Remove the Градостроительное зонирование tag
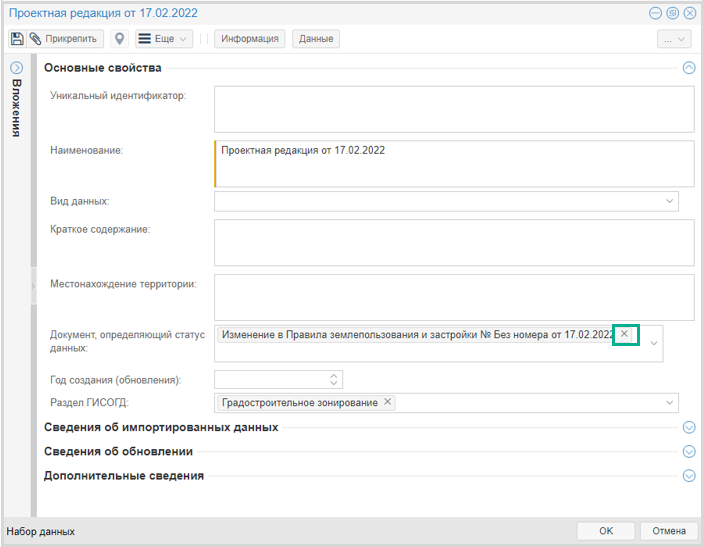Image resolution: width=704 pixels, height=547 pixels. [x=387, y=402]
